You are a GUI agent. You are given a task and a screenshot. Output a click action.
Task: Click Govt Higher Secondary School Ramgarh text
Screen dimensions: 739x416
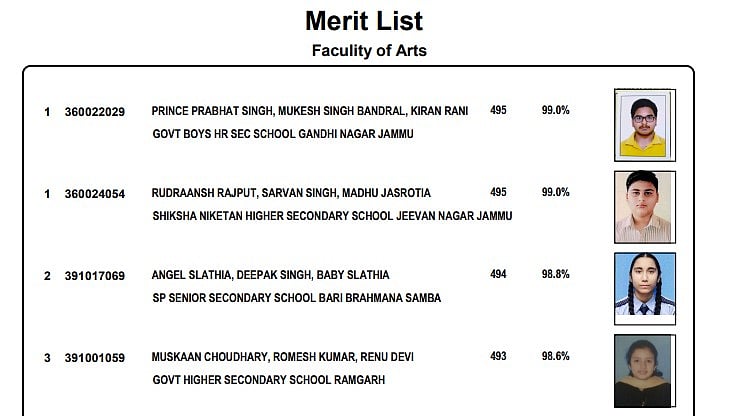coord(268,380)
